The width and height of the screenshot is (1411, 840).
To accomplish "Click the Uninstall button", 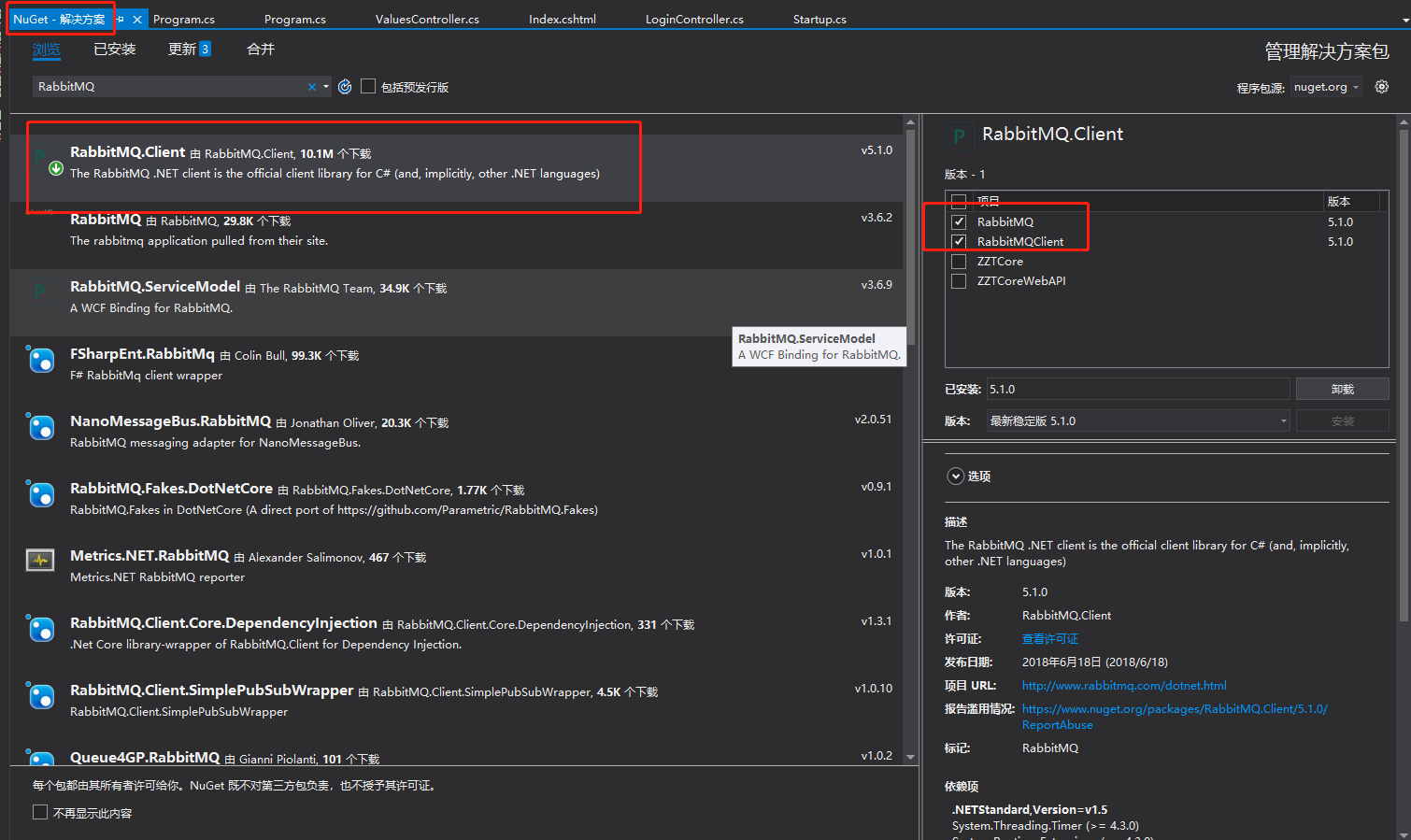I will [1342, 389].
